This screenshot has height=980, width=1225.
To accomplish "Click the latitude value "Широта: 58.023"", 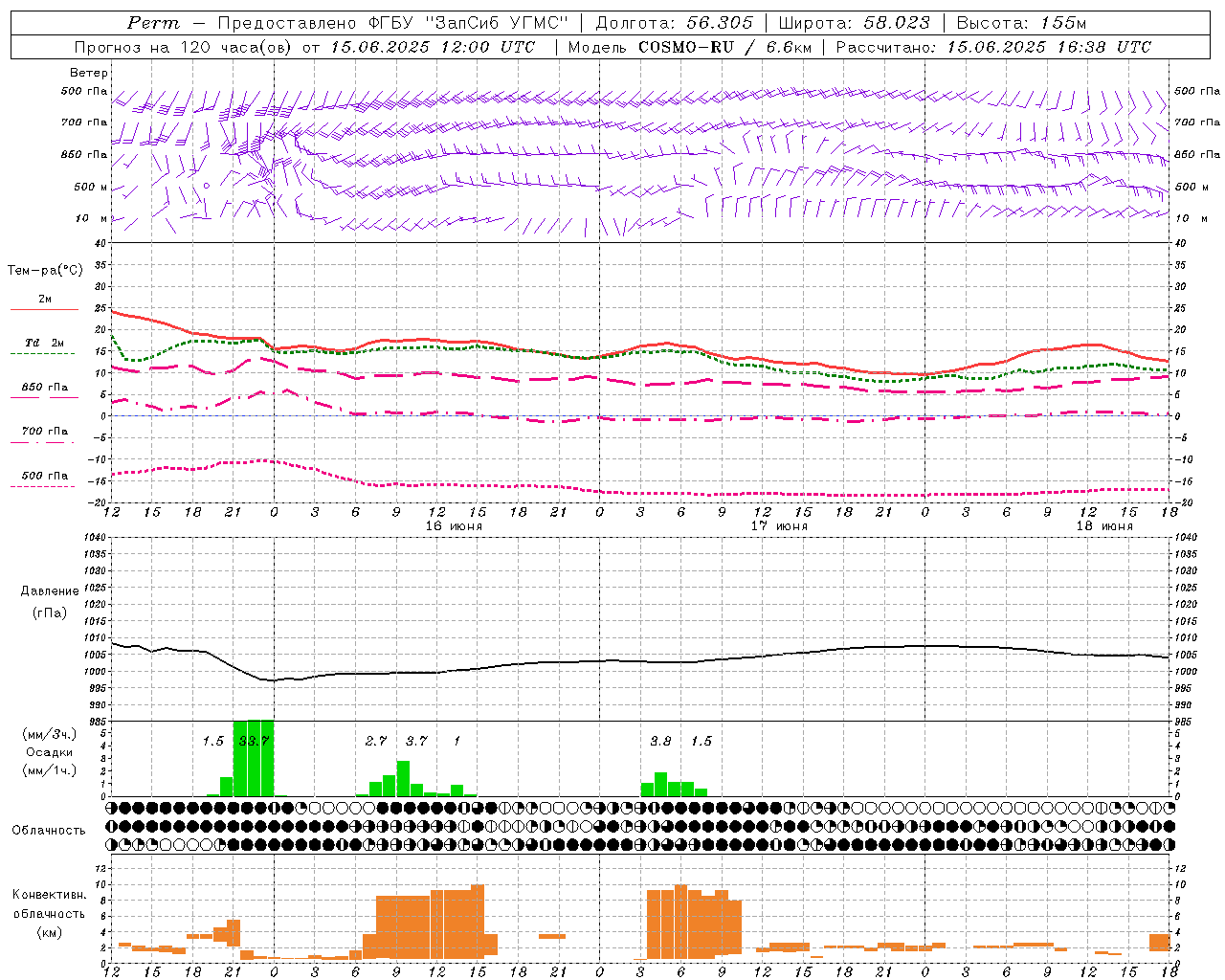I will (854, 23).
